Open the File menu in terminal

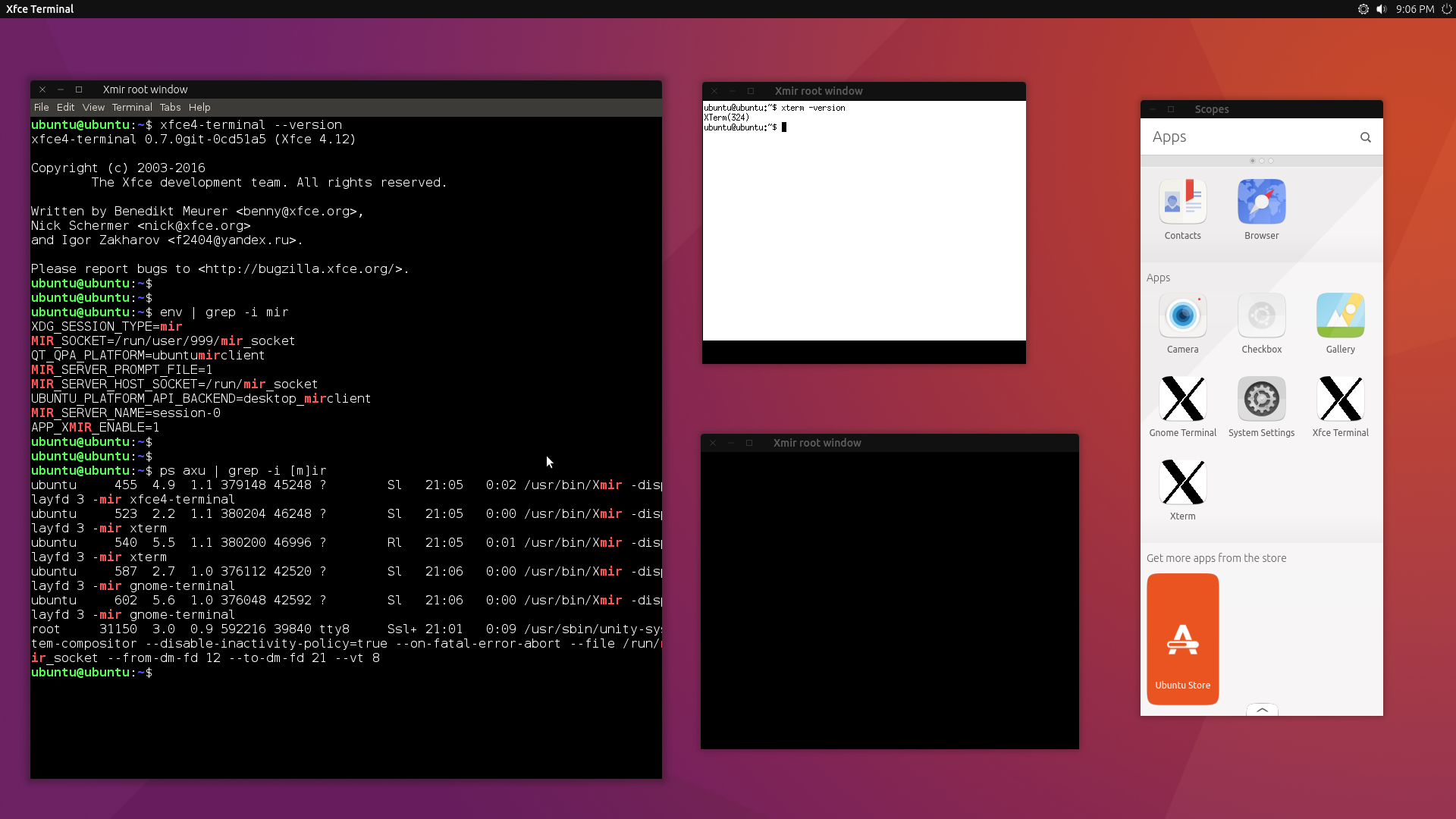41,108
